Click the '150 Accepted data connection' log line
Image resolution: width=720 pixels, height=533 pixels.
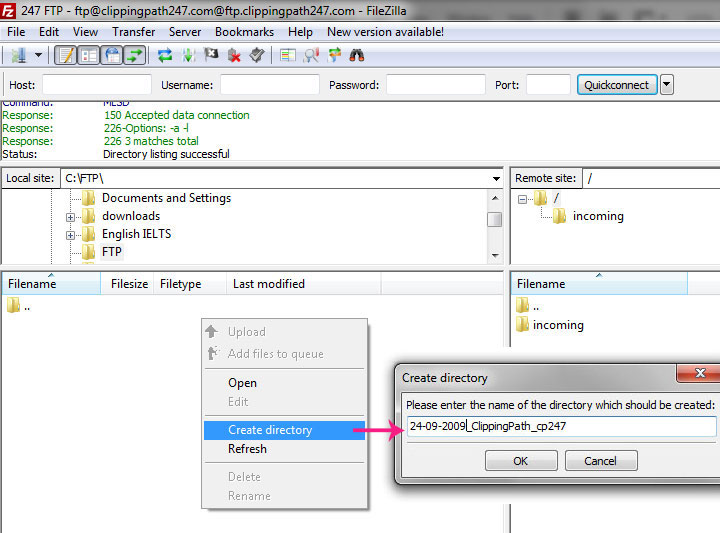(x=177, y=115)
